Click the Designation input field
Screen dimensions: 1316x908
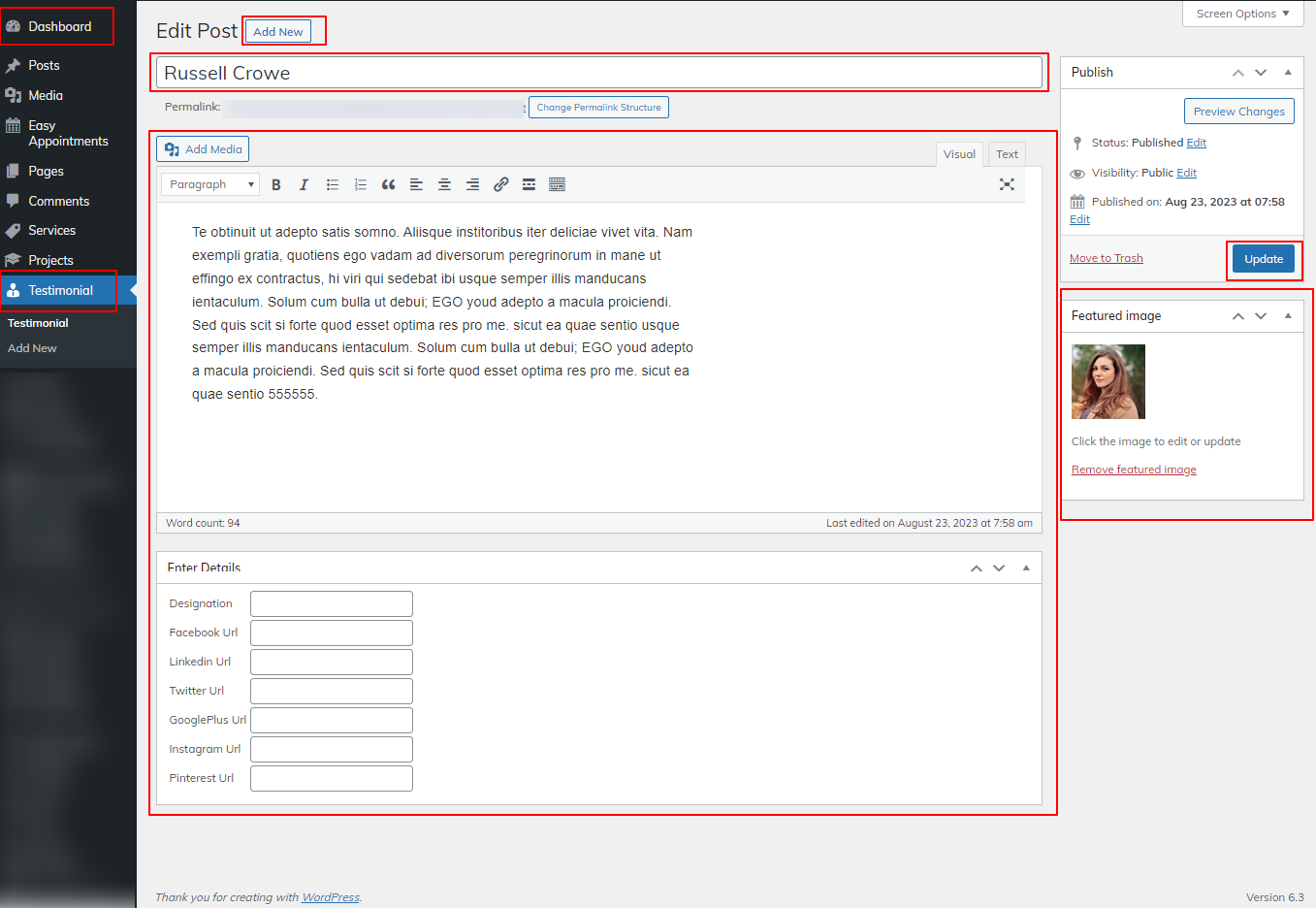click(x=331, y=603)
